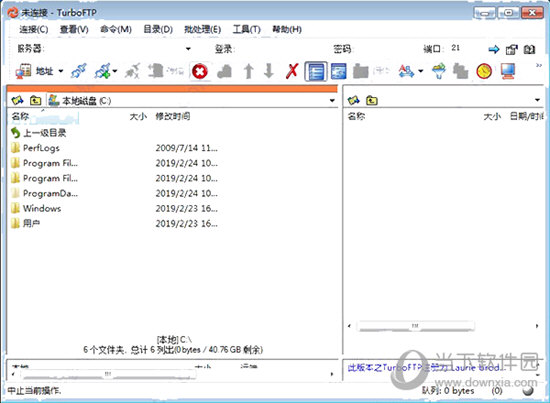Sort remote files by 名称 column
This screenshot has height=403, width=550.
356,116
